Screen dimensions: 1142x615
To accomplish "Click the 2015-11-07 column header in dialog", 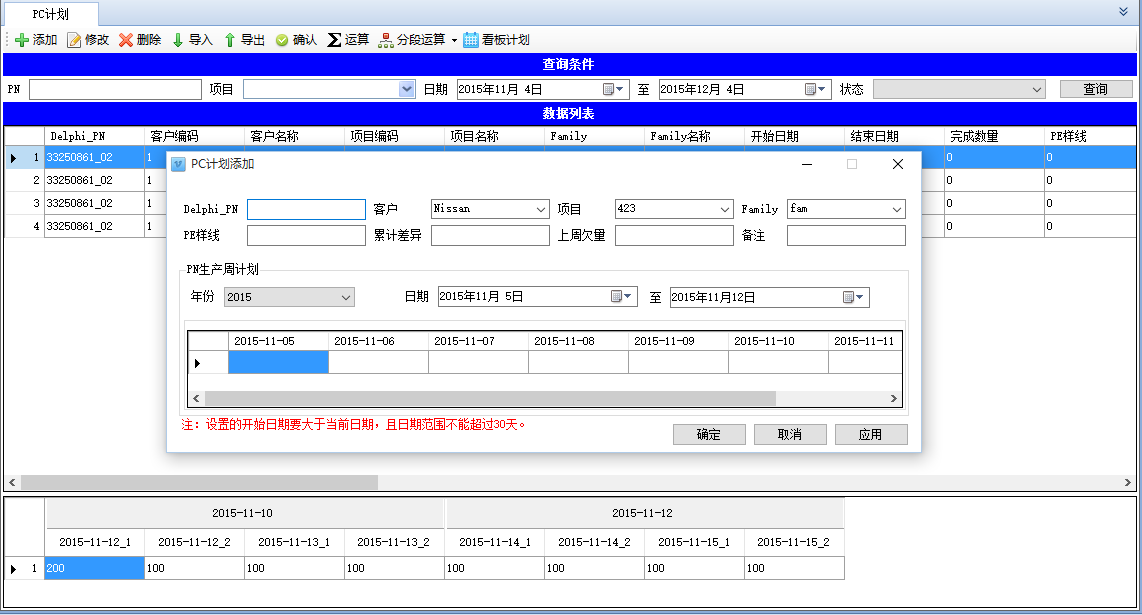I will point(479,341).
